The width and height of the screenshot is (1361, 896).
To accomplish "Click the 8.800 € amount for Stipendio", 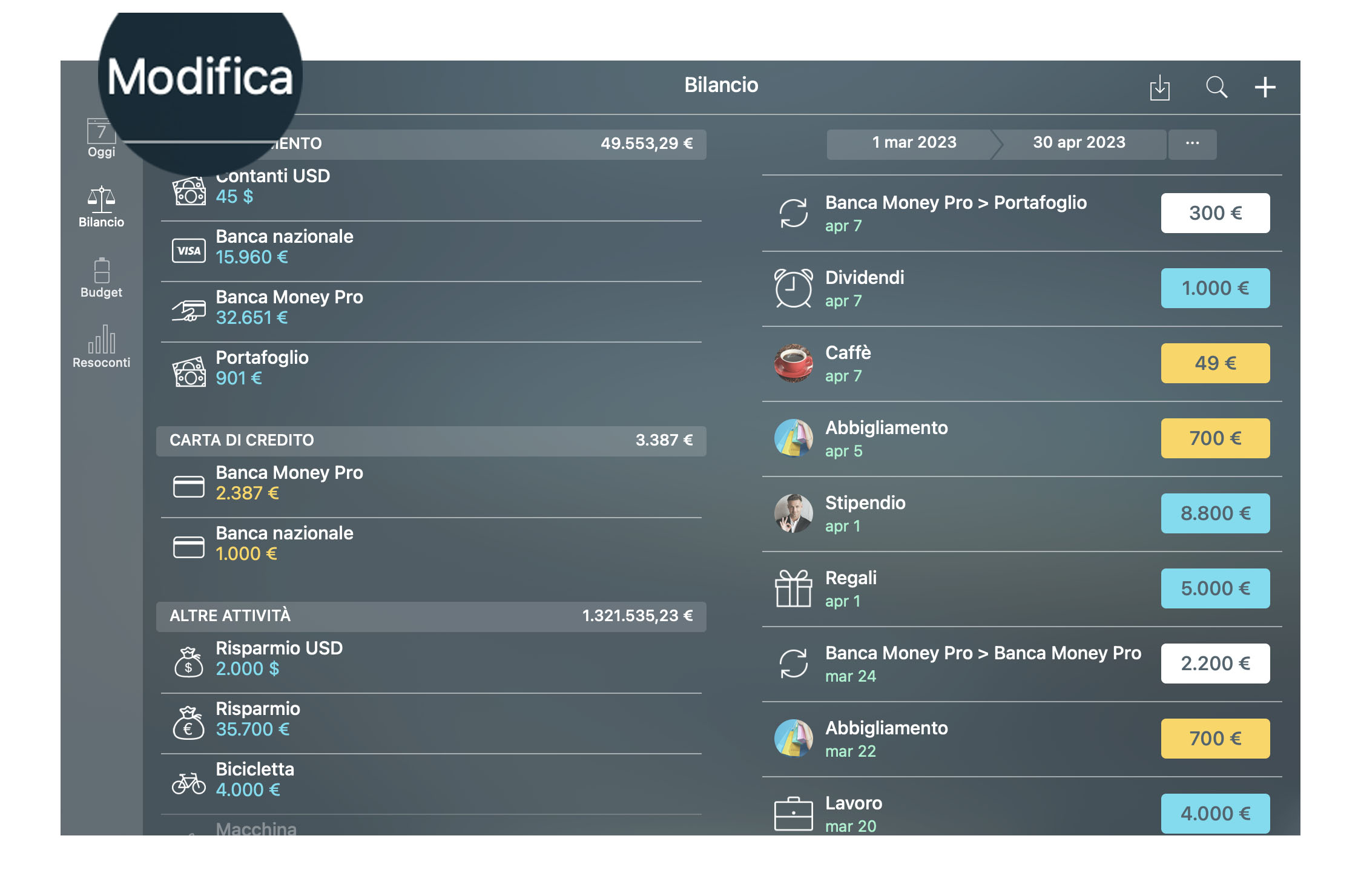I will click(x=1215, y=513).
